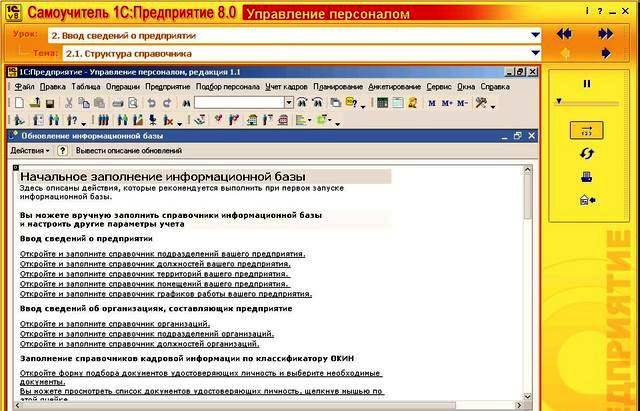This screenshot has height=411, width=640.
Task: Open Print Preview magnifier icon
Action: coord(133,103)
